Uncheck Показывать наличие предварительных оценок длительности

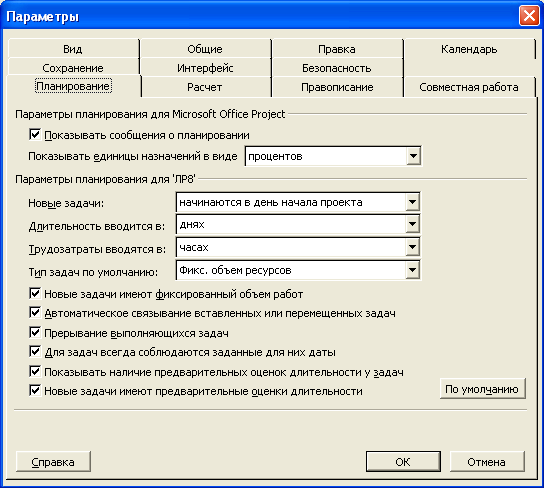(x=35, y=371)
